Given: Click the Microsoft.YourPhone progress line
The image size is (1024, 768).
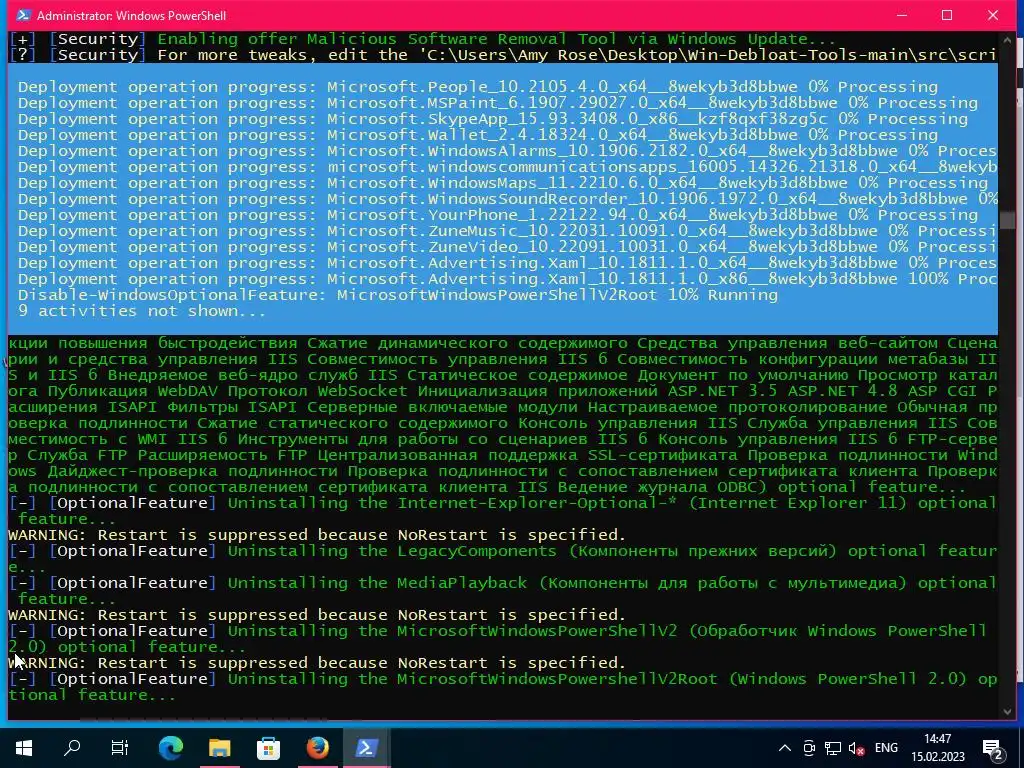Looking at the screenshot, I should (498, 215).
